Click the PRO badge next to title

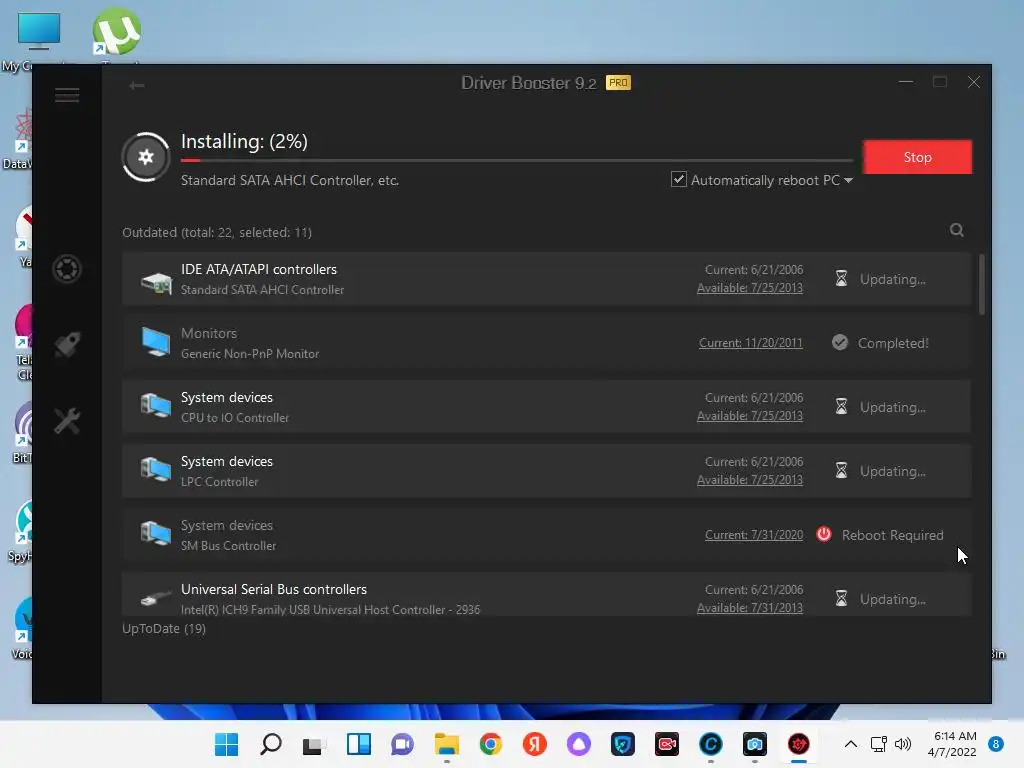(x=618, y=82)
